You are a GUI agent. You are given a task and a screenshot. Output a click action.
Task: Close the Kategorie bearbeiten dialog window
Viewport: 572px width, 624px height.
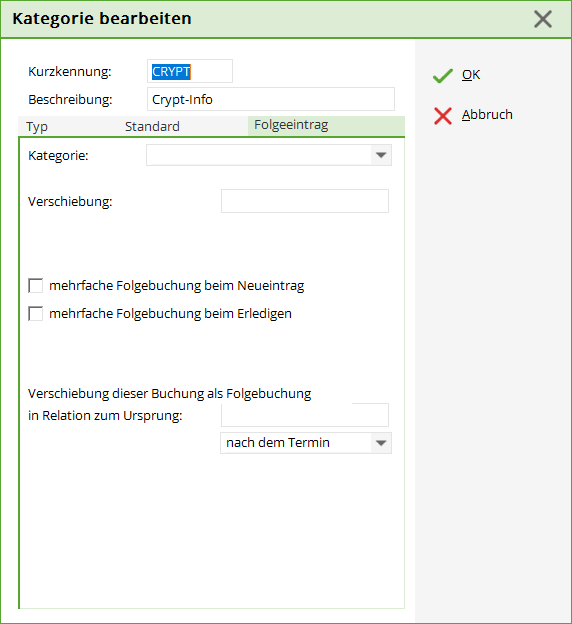point(543,19)
